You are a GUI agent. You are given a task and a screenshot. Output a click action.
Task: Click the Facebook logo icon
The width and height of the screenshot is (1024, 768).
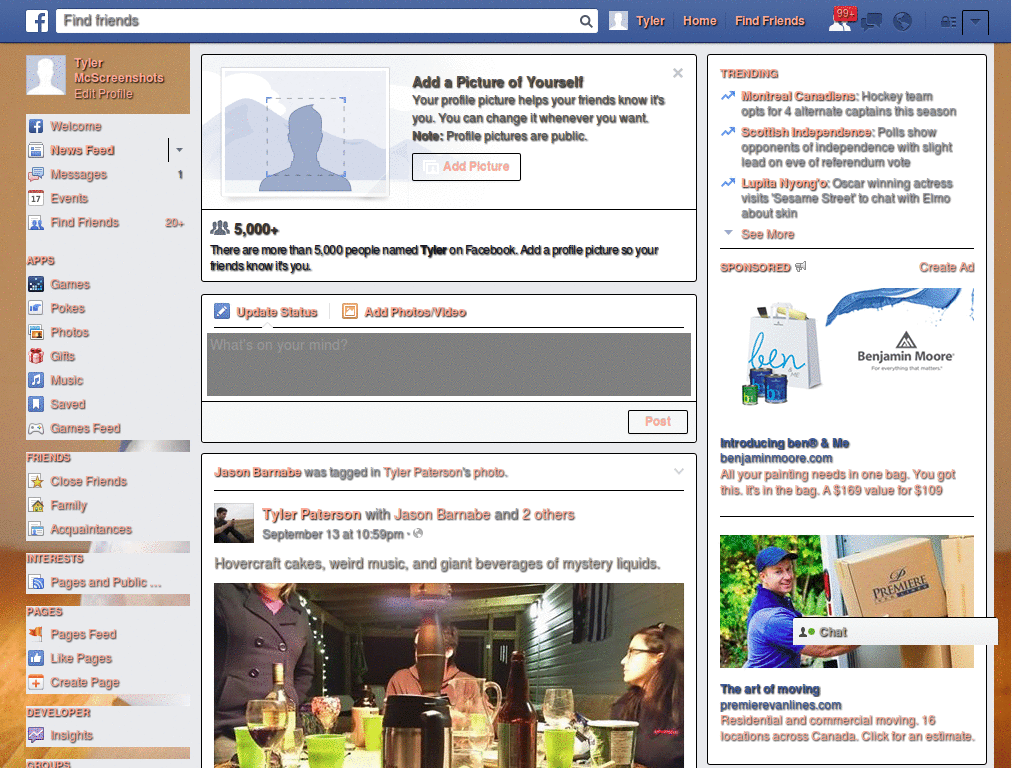[x=37, y=21]
